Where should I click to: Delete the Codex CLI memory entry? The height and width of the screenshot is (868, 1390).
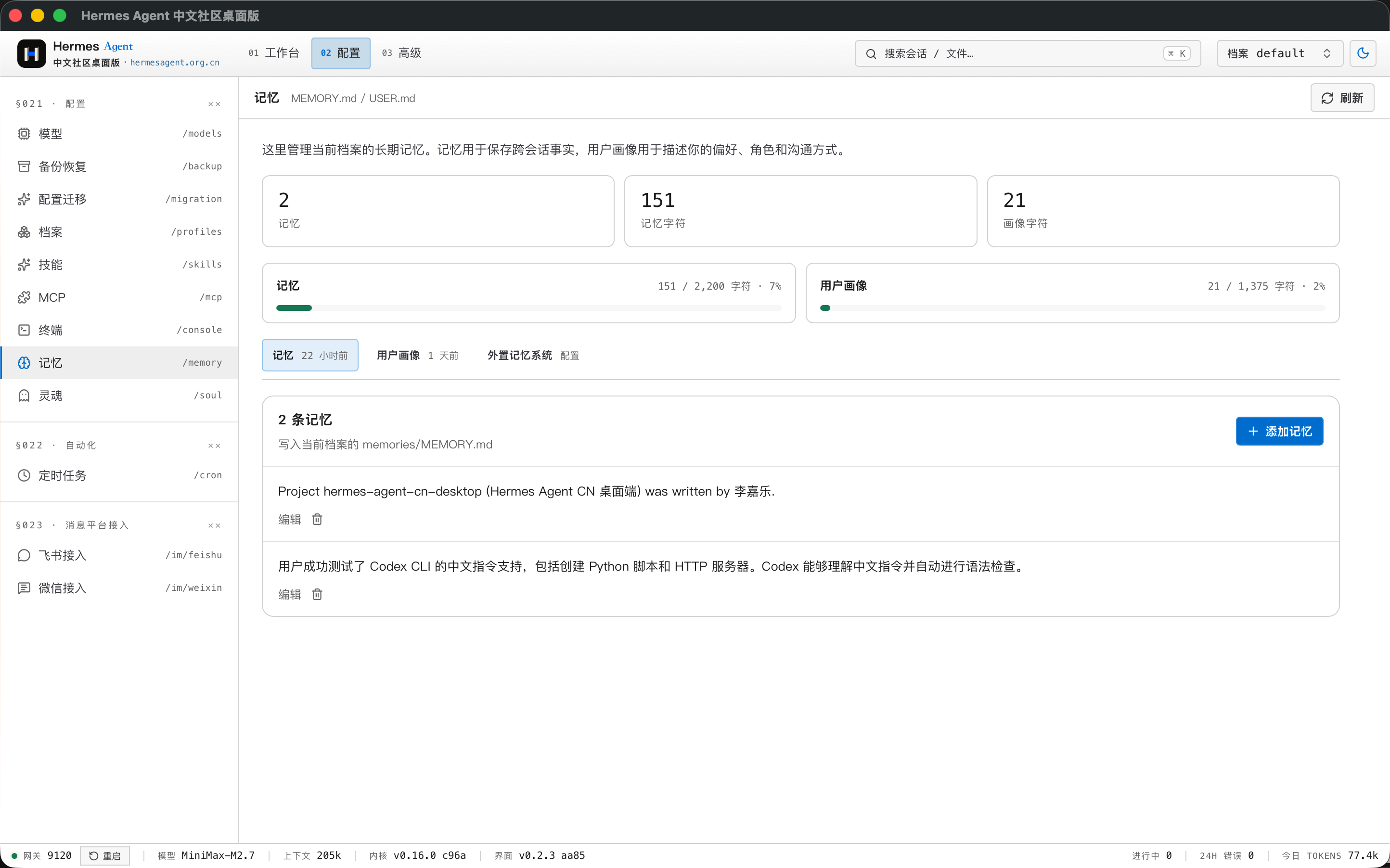pos(317,595)
